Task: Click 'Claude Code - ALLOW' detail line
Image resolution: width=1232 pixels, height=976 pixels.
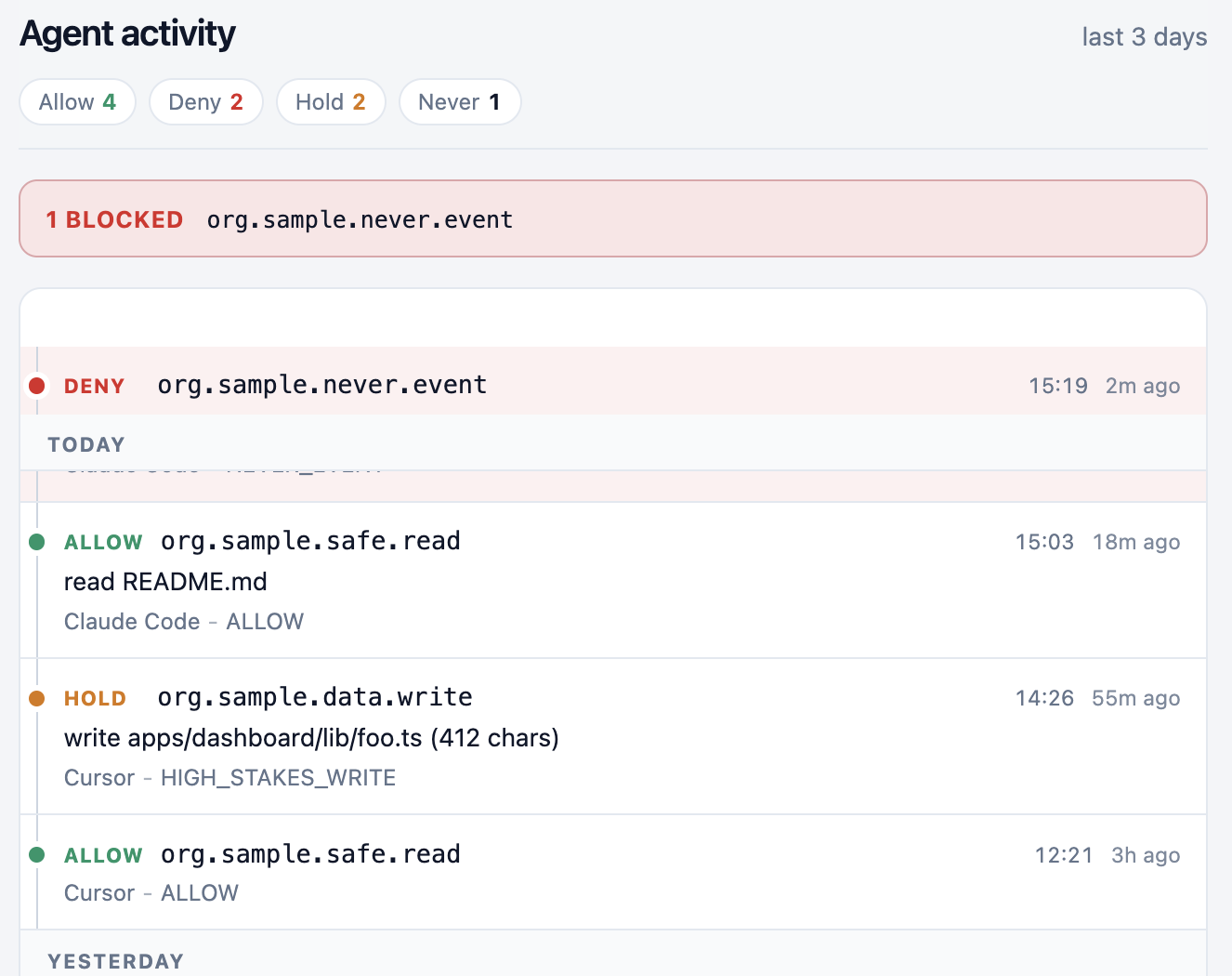Action: pos(184,622)
